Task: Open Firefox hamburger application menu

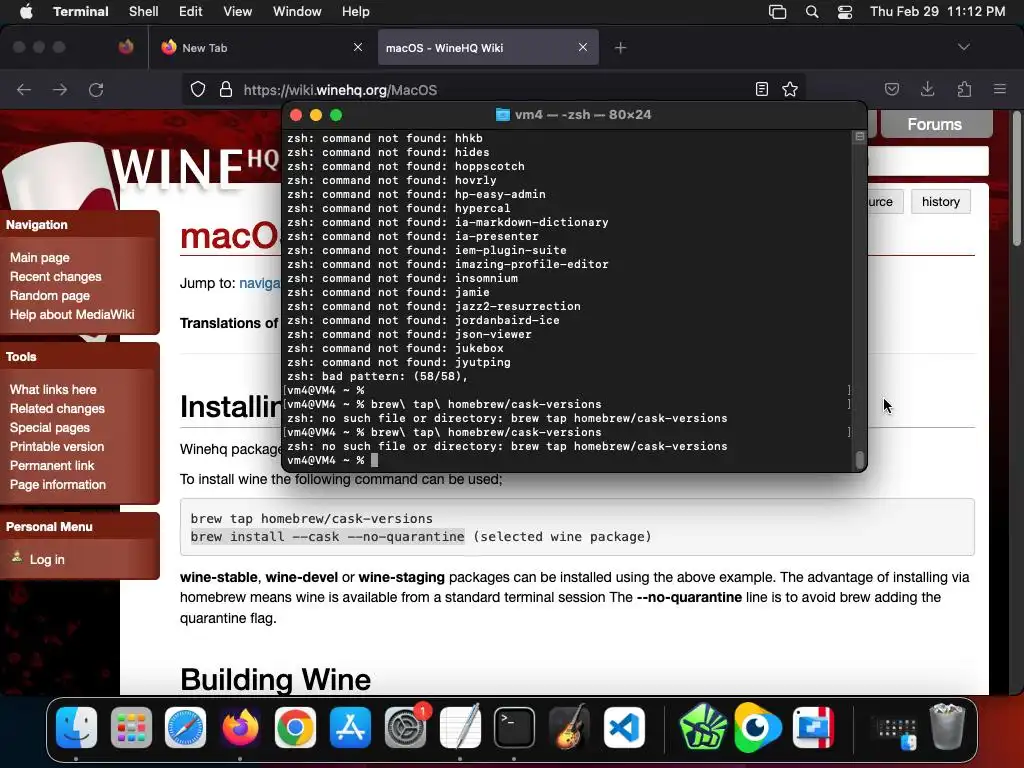Action: coord(1000,89)
